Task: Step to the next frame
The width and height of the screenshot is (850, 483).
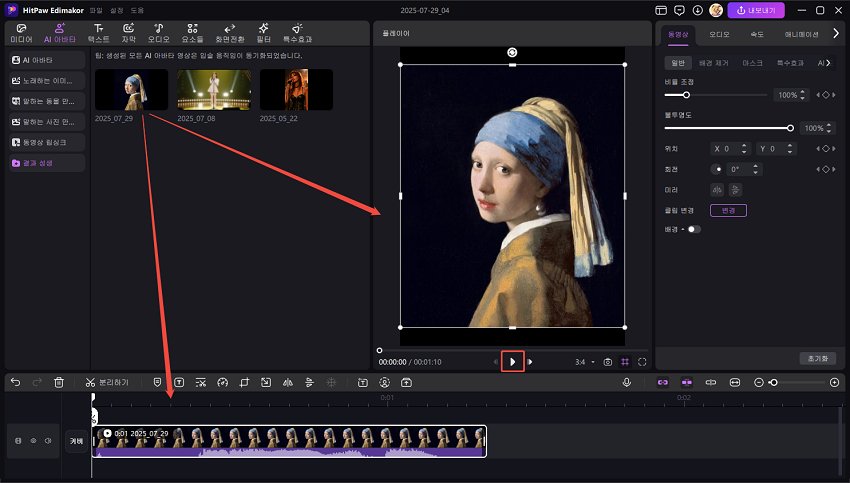Action: tap(530, 362)
